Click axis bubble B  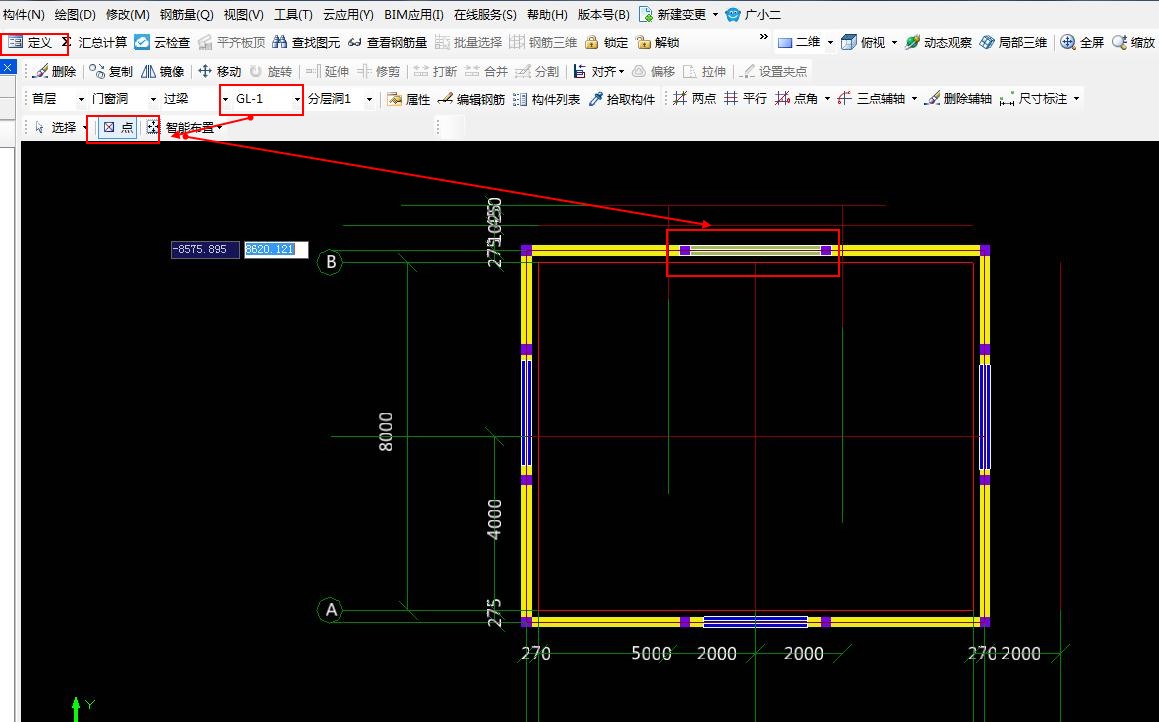click(330, 262)
